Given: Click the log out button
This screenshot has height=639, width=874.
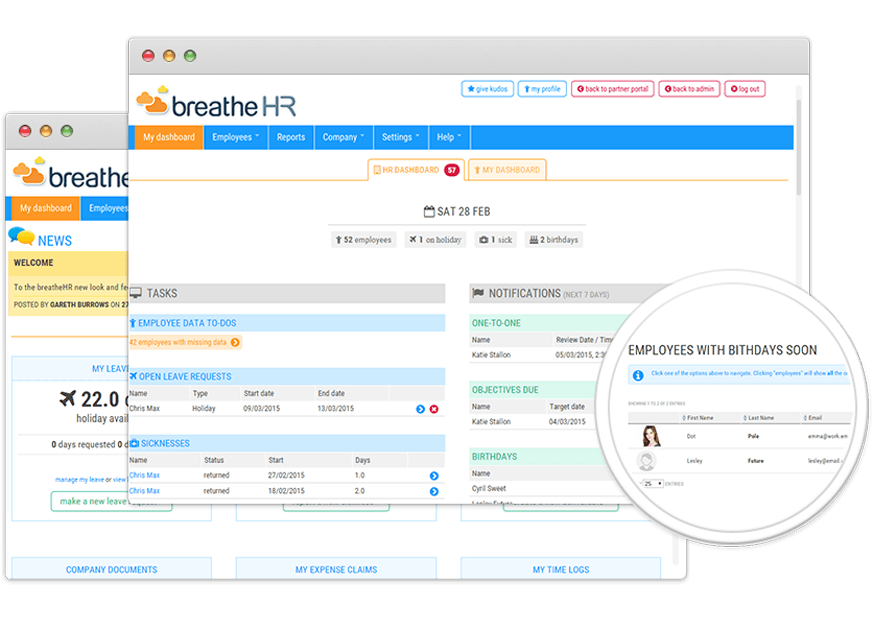Looking at the screenshot, I should pos(745,89).
